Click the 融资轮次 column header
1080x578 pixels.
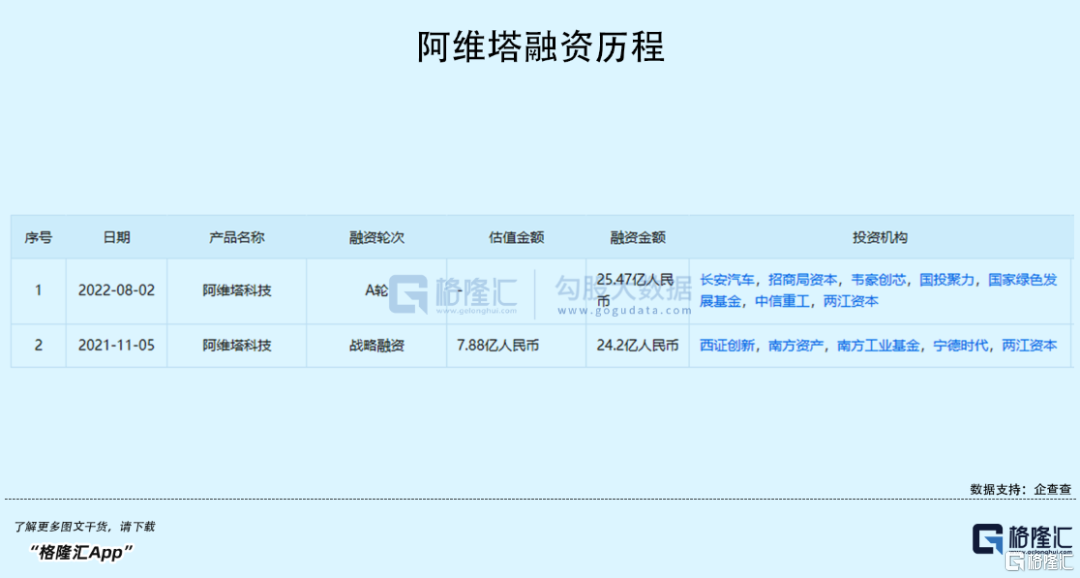pyautogui.click(x=377, y=238)
